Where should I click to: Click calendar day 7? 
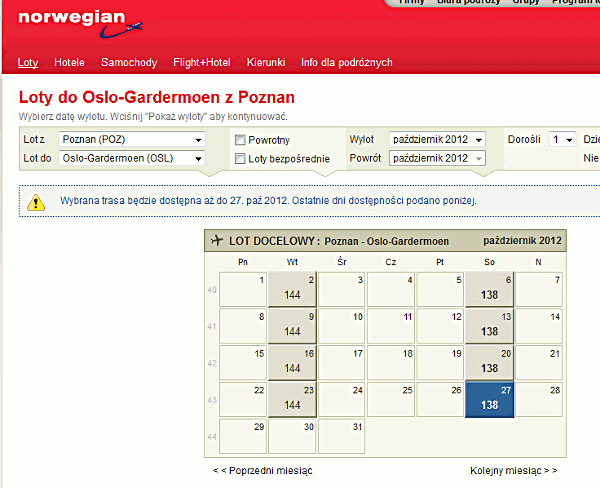(539, 289)
